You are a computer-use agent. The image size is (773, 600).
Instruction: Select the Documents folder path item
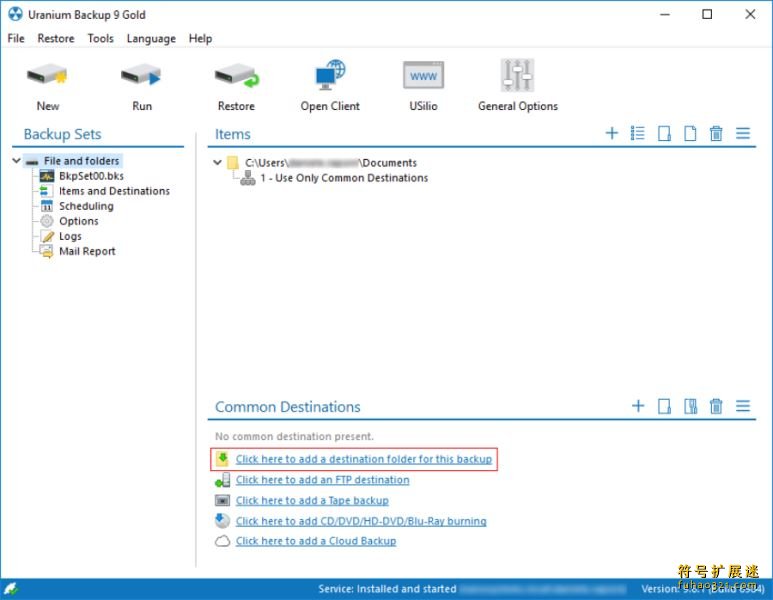click(331, 163)
